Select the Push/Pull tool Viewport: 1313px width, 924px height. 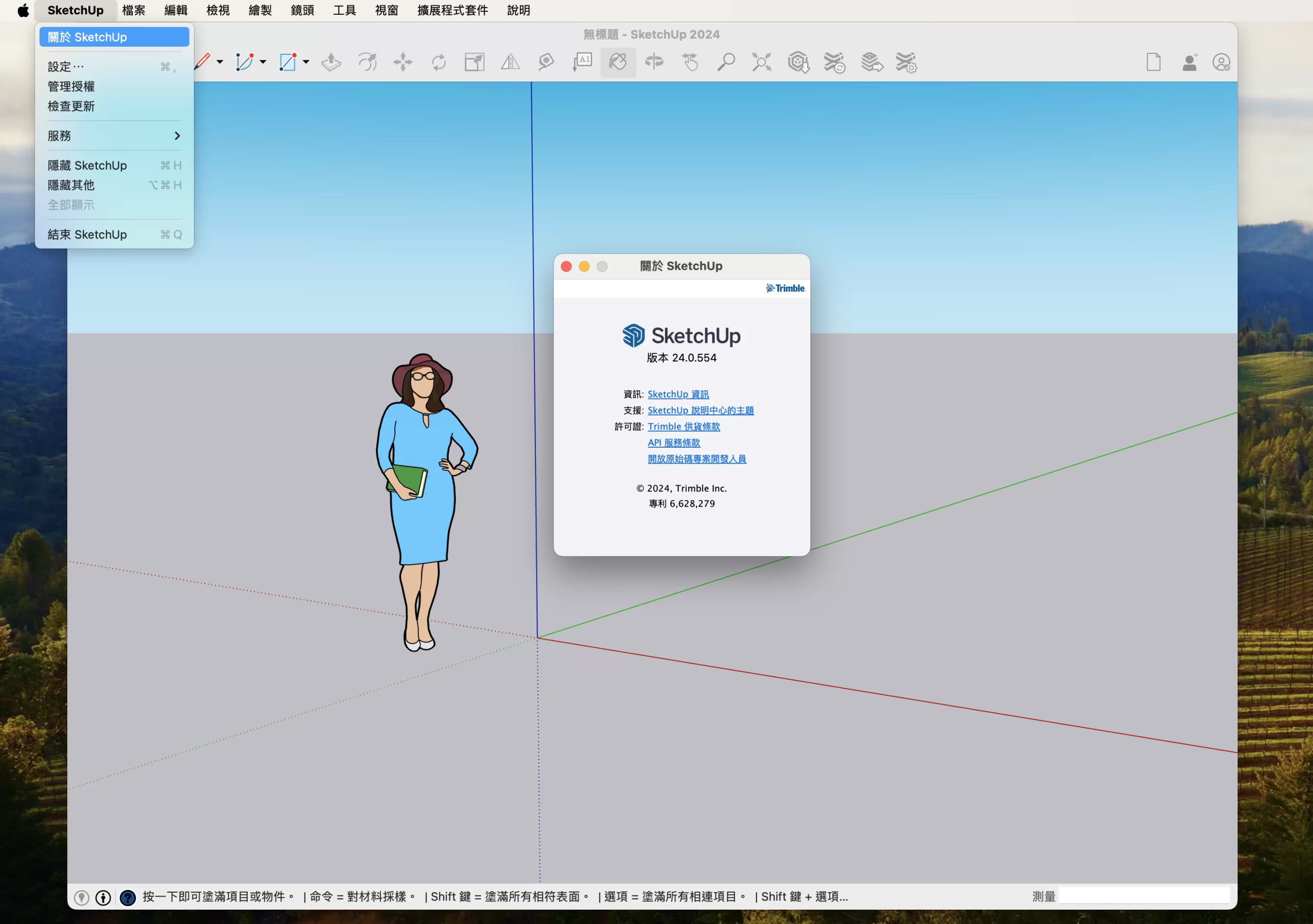tap(331, 62)
